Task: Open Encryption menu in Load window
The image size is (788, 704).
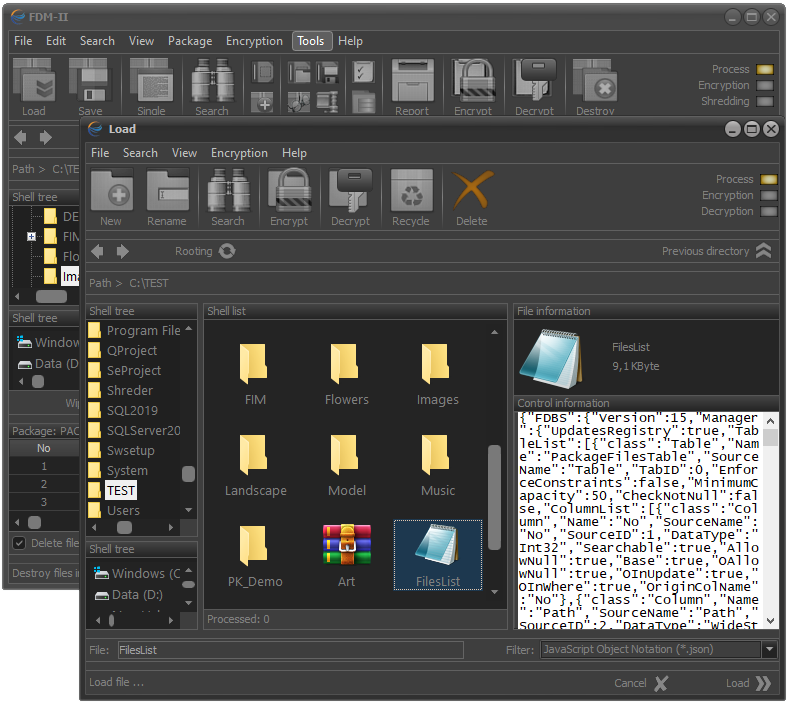Action: 239,153
